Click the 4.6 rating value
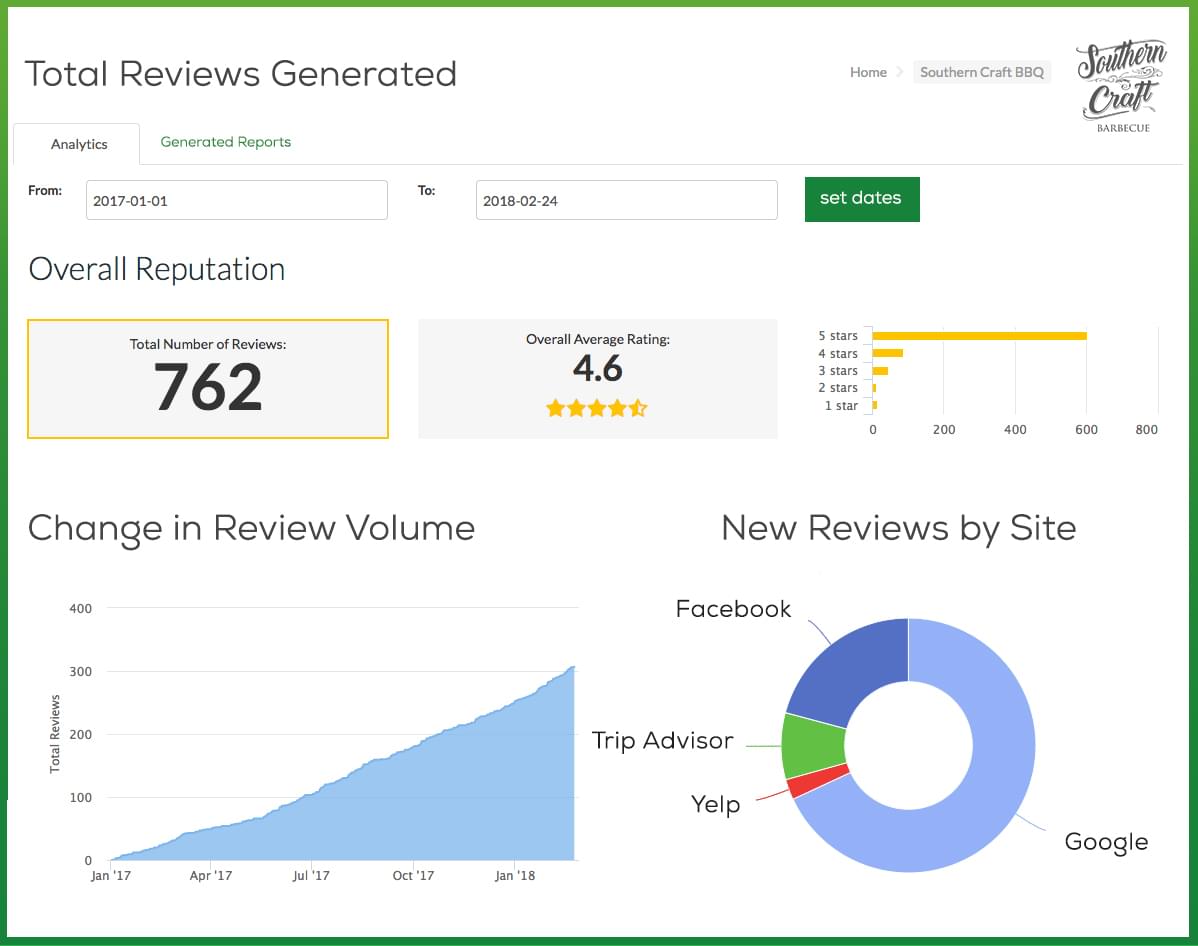1198x946 pixels. click(597, 368)
